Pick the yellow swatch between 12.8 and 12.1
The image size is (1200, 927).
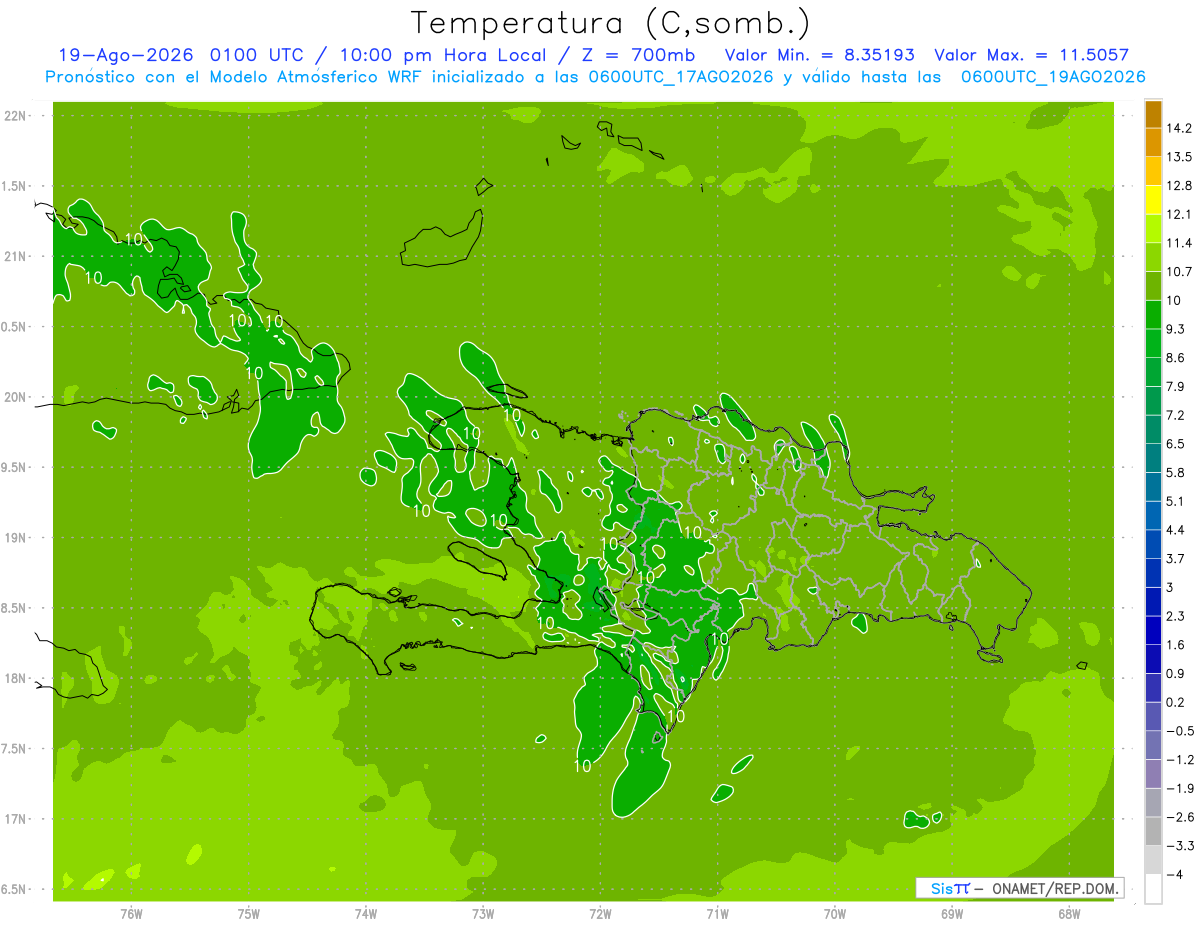[1153, 200]
